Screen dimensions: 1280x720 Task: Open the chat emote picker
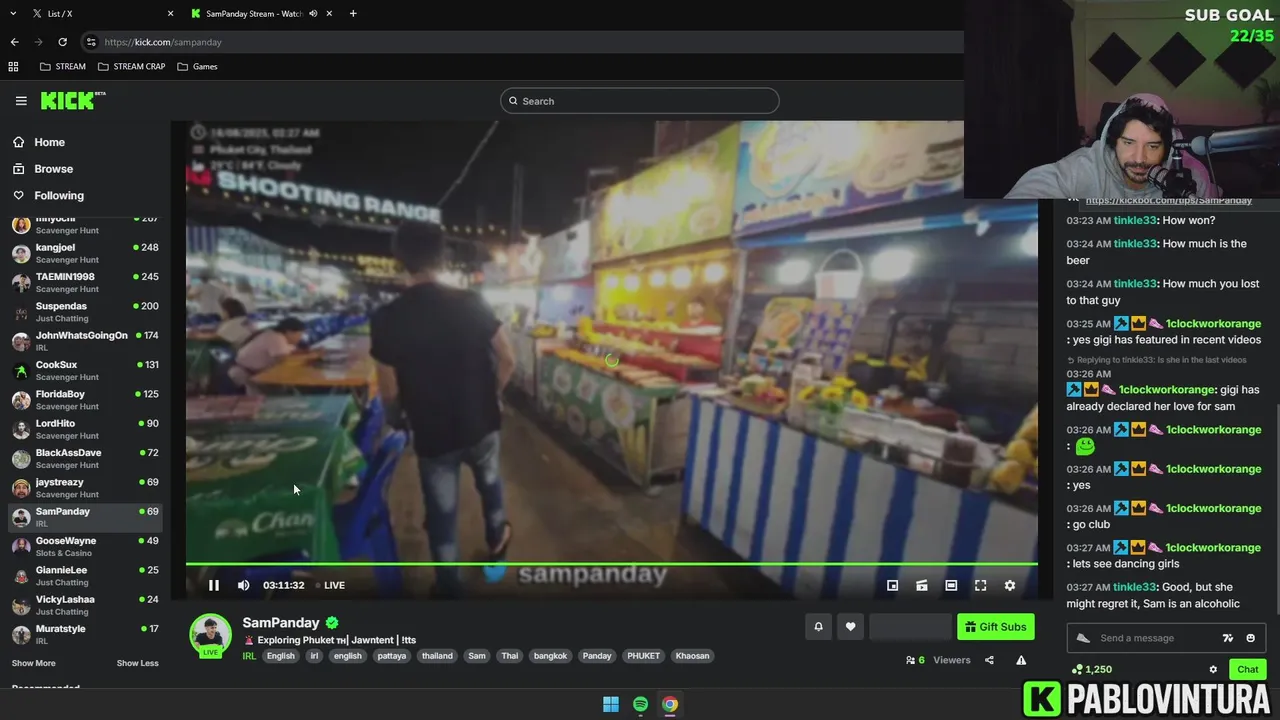pos(1250,638)
